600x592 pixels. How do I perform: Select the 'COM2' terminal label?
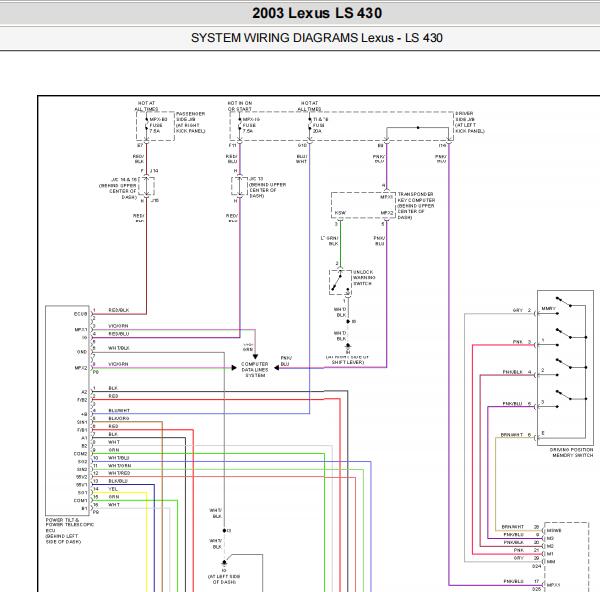pyautogui.click(x=80, y=454)
